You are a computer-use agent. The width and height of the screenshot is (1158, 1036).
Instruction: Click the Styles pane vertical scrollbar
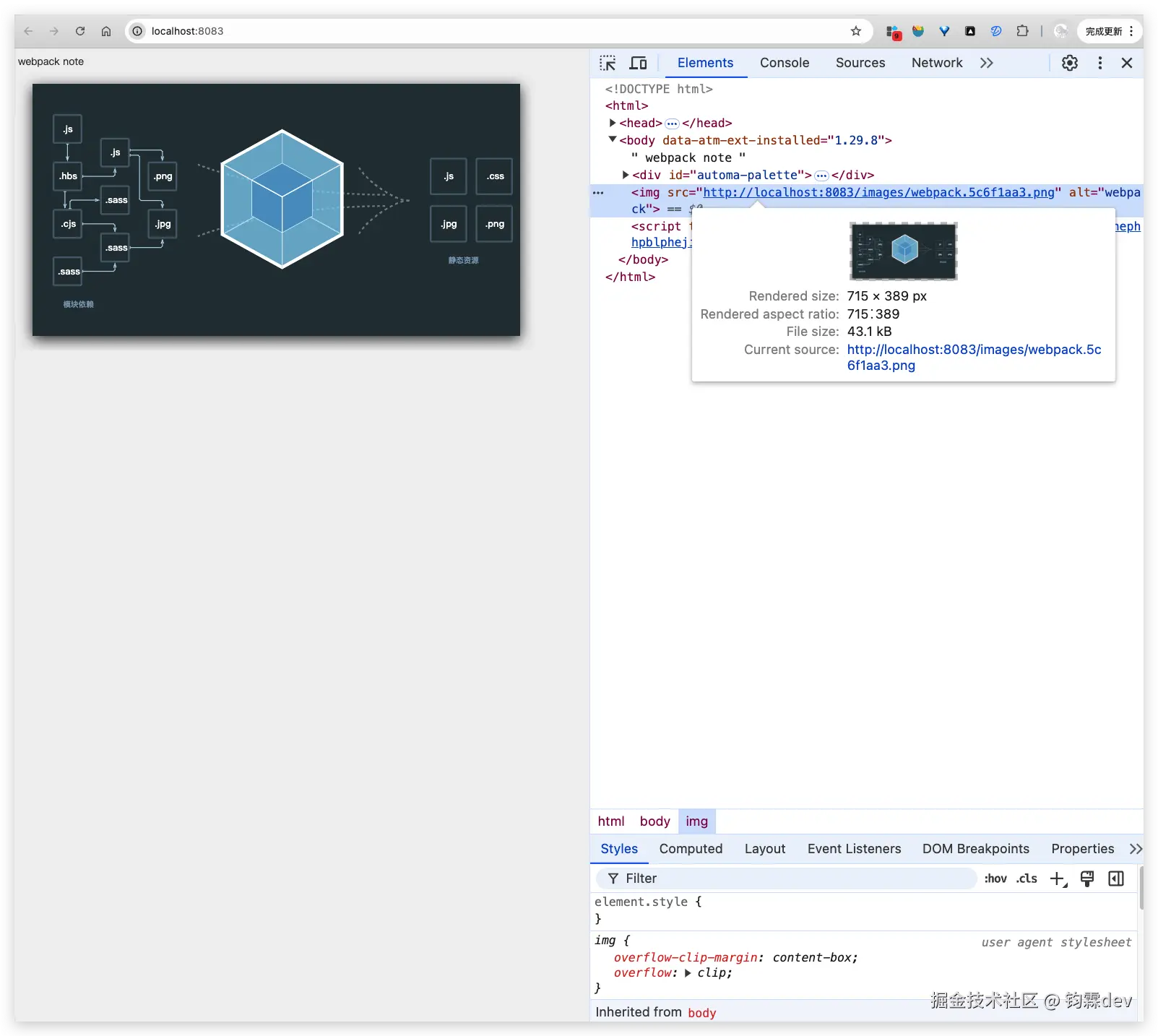coord(1141,889)
